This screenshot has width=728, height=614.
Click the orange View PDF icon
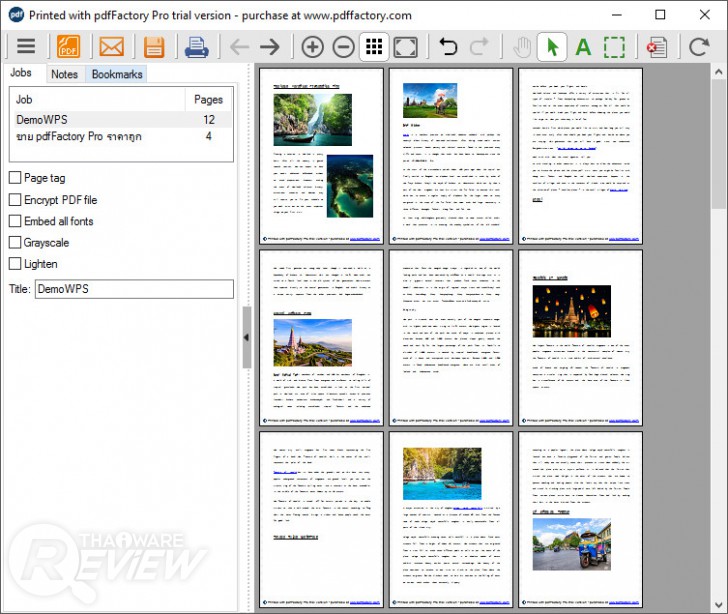point(68,46)
